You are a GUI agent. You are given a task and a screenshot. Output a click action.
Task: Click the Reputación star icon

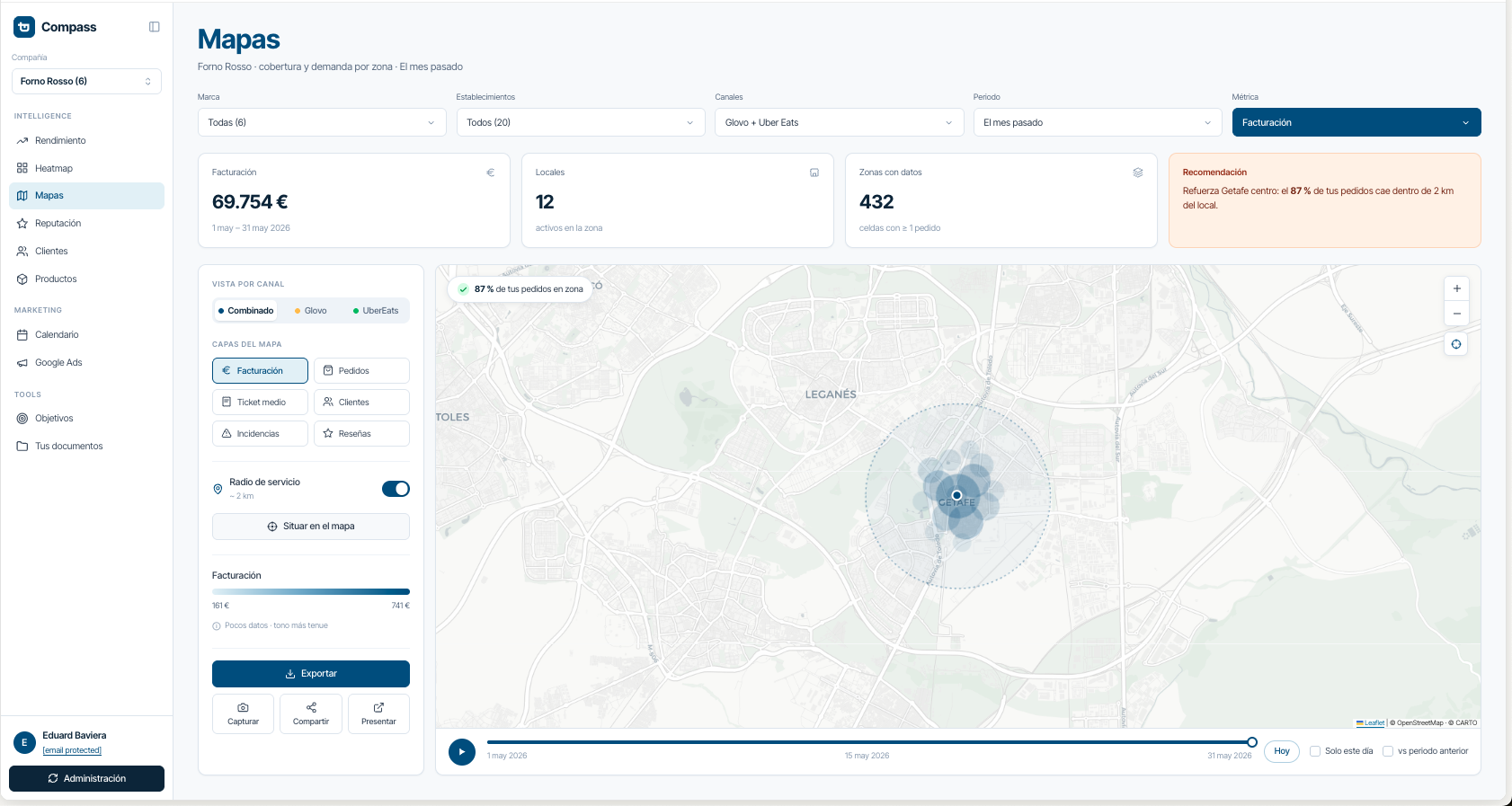(22, 224)
